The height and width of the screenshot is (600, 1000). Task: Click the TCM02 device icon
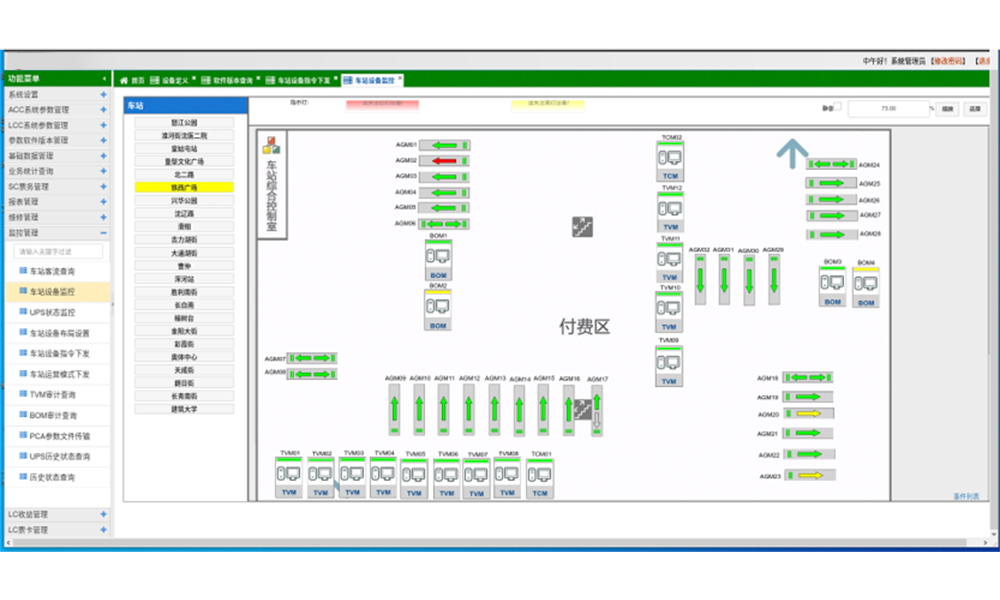tap(671, 161)
